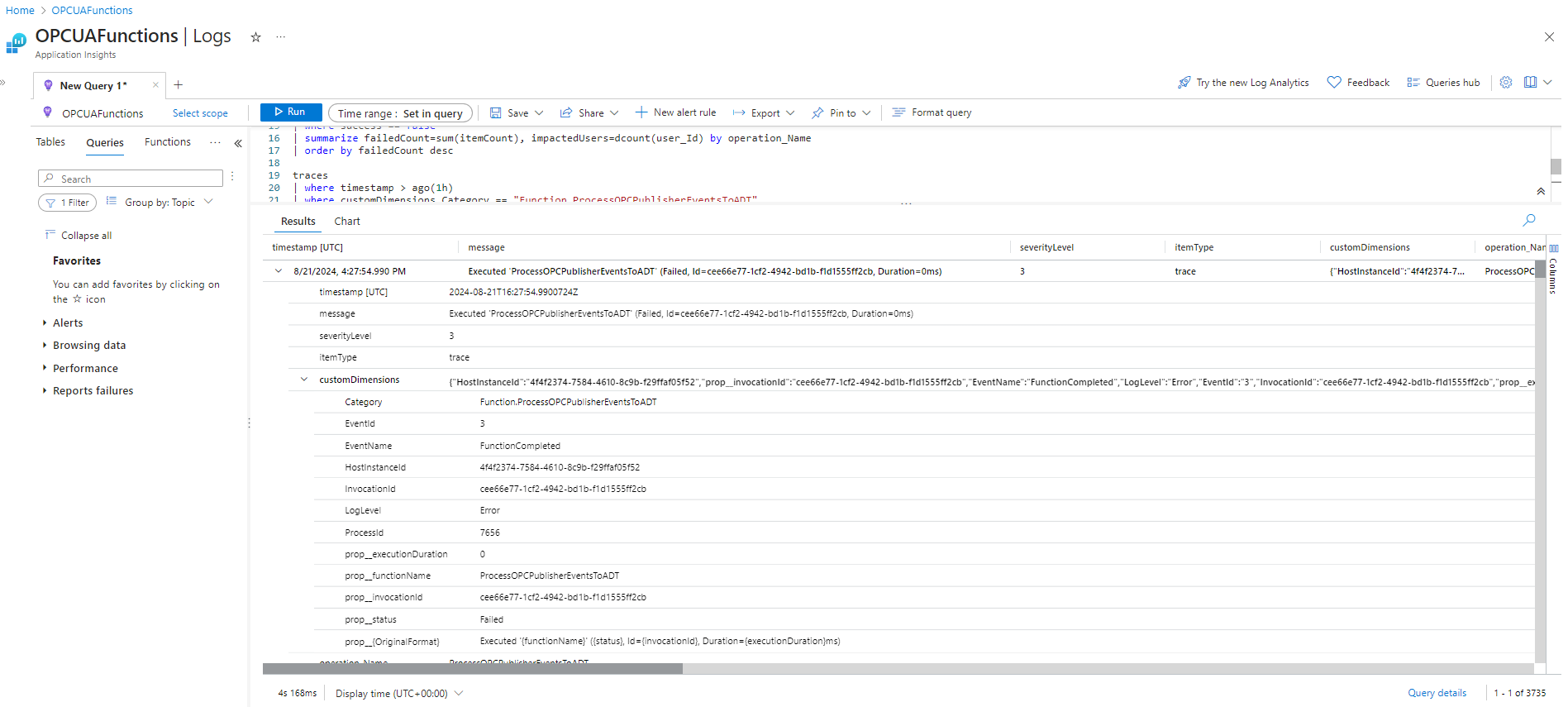Open the Group by: Topic dropdown
This screenshot has height=707, width=1568.
point(160,203)
